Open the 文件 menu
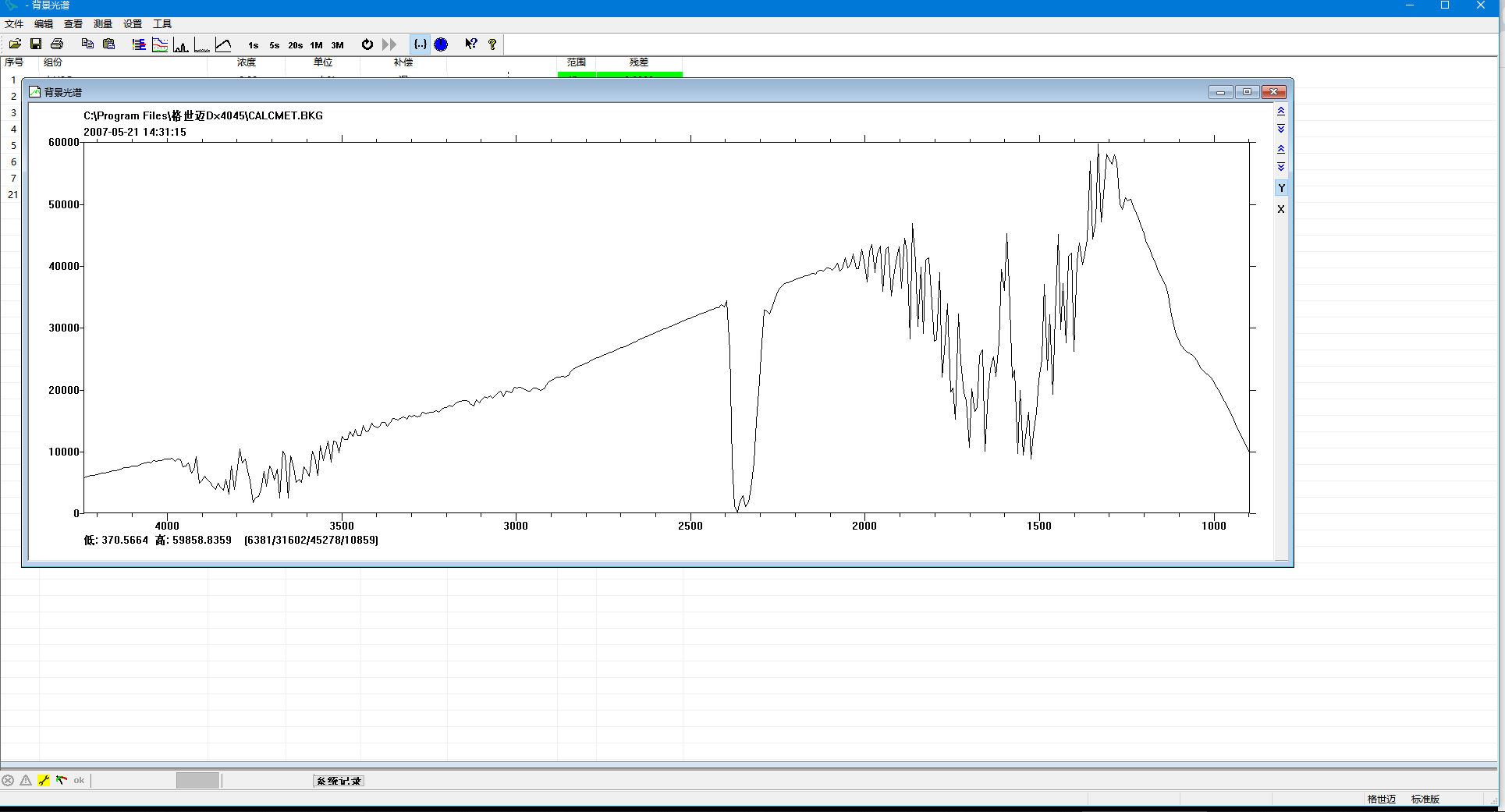Screen dimensions: 1505x812 14,24
